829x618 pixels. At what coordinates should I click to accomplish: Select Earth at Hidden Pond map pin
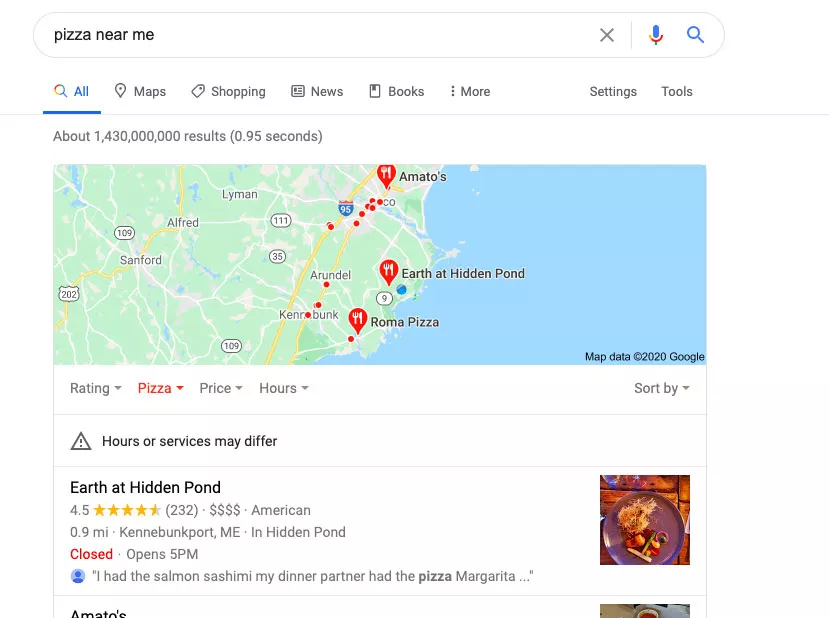coord(389,273)
